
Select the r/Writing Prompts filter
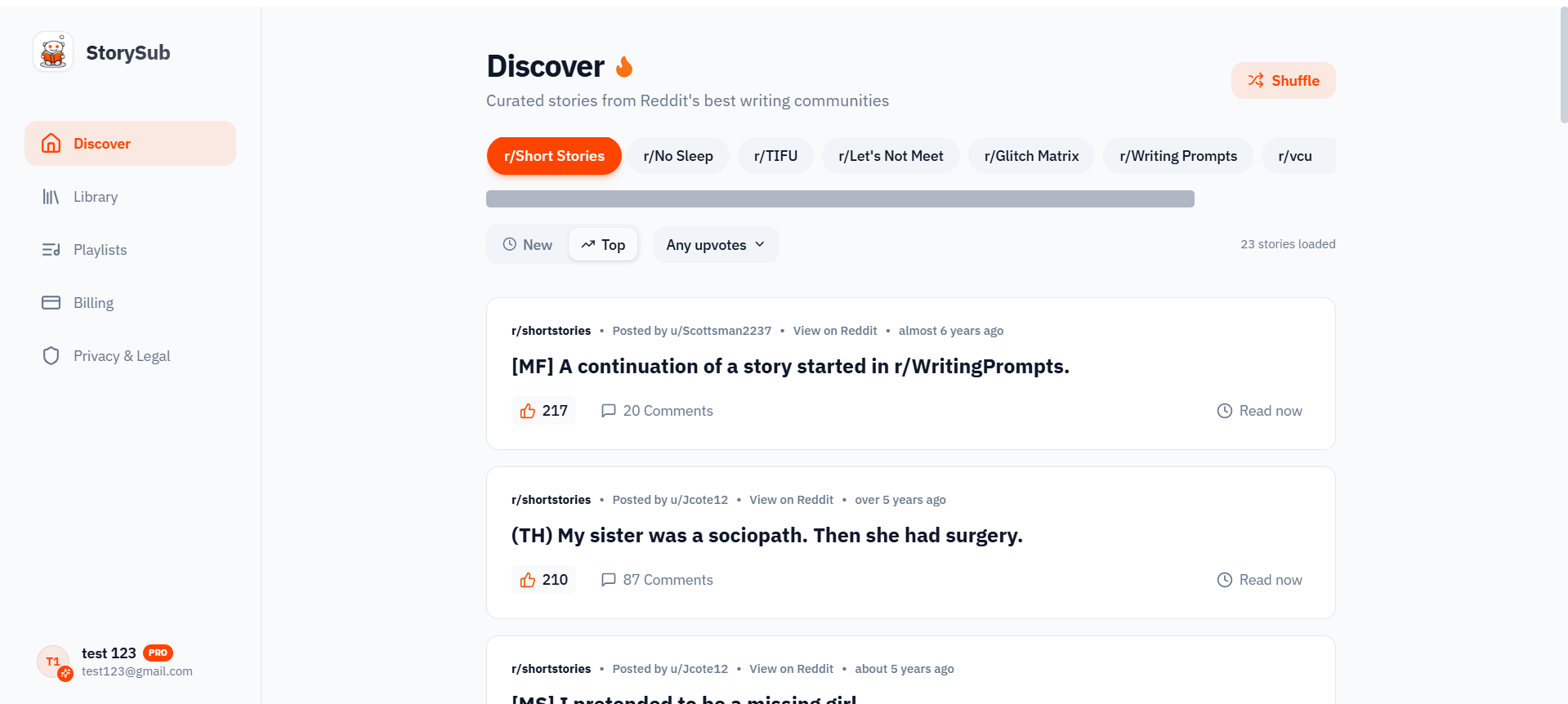point(1177,155)
